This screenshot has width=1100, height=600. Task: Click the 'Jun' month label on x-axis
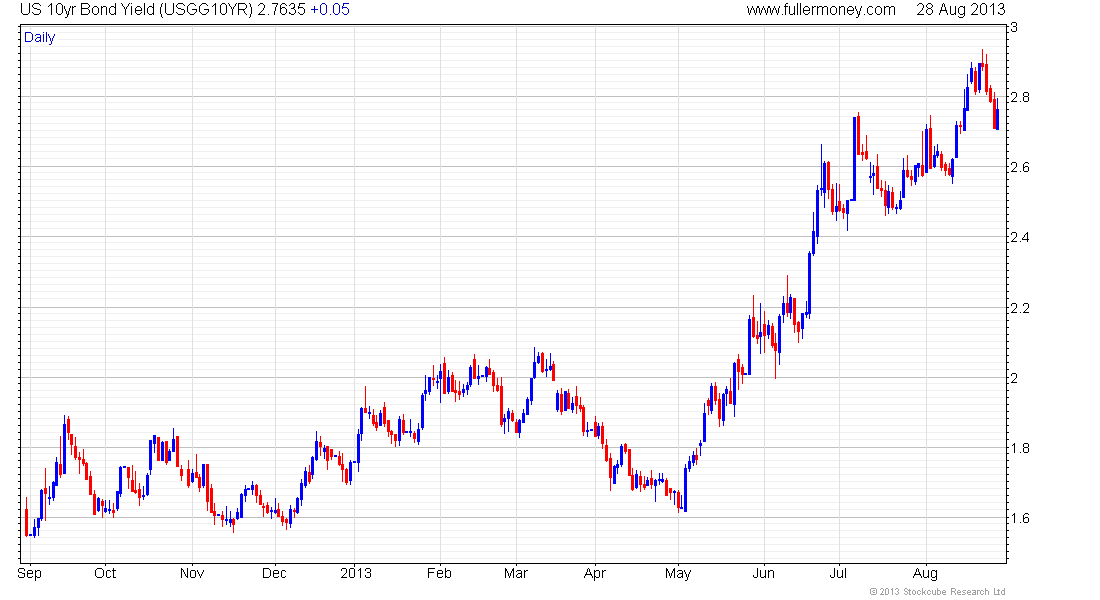(763, 573)
